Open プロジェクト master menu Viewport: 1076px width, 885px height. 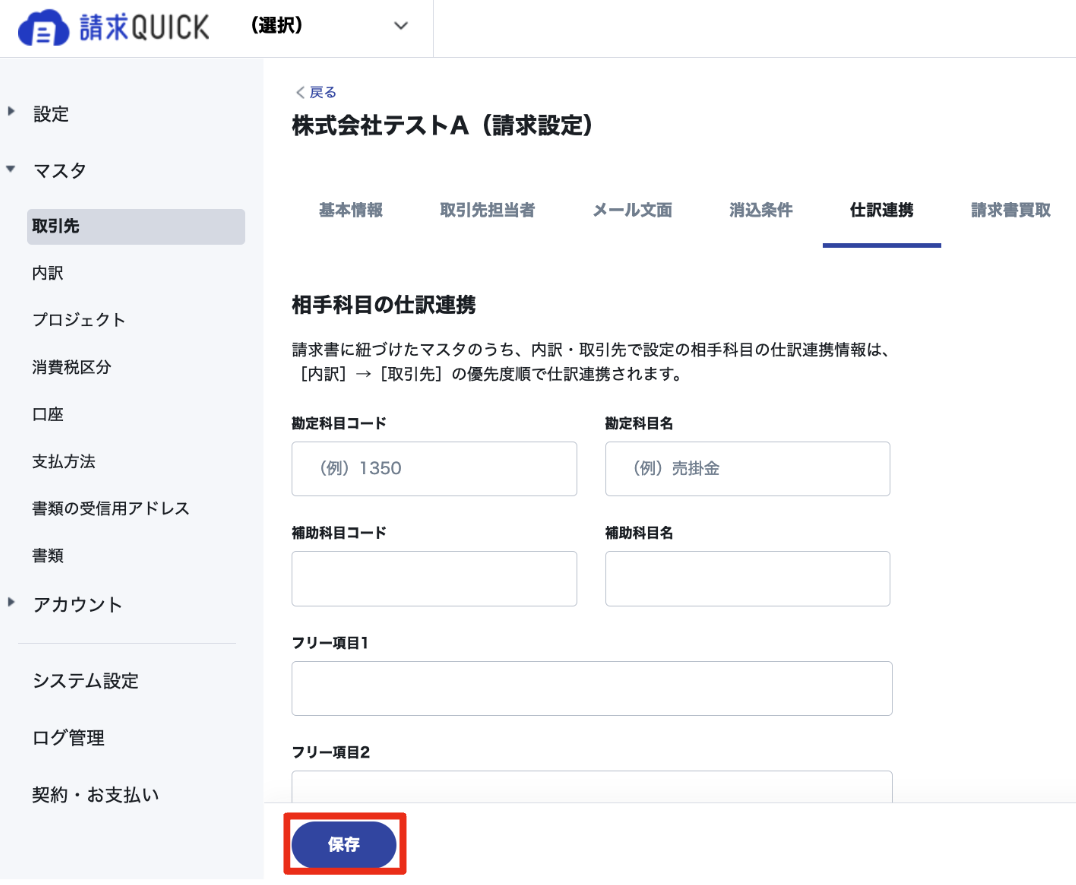click(79, 320)
